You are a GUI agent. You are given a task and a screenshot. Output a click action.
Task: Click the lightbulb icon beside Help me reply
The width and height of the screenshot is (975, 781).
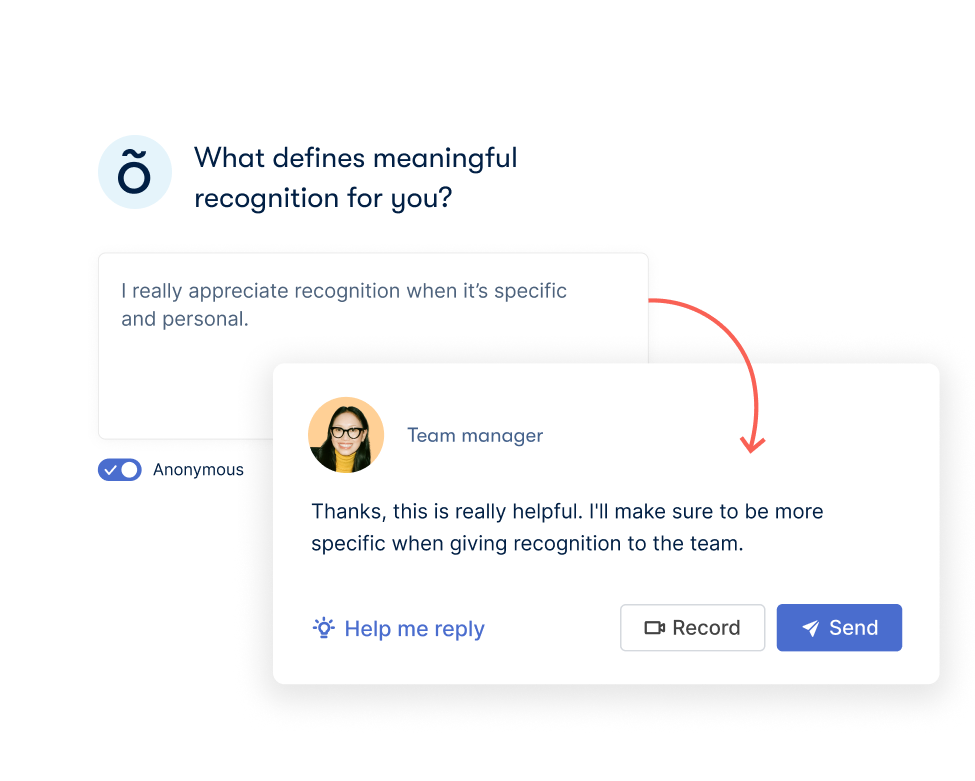tap(323, 628)
